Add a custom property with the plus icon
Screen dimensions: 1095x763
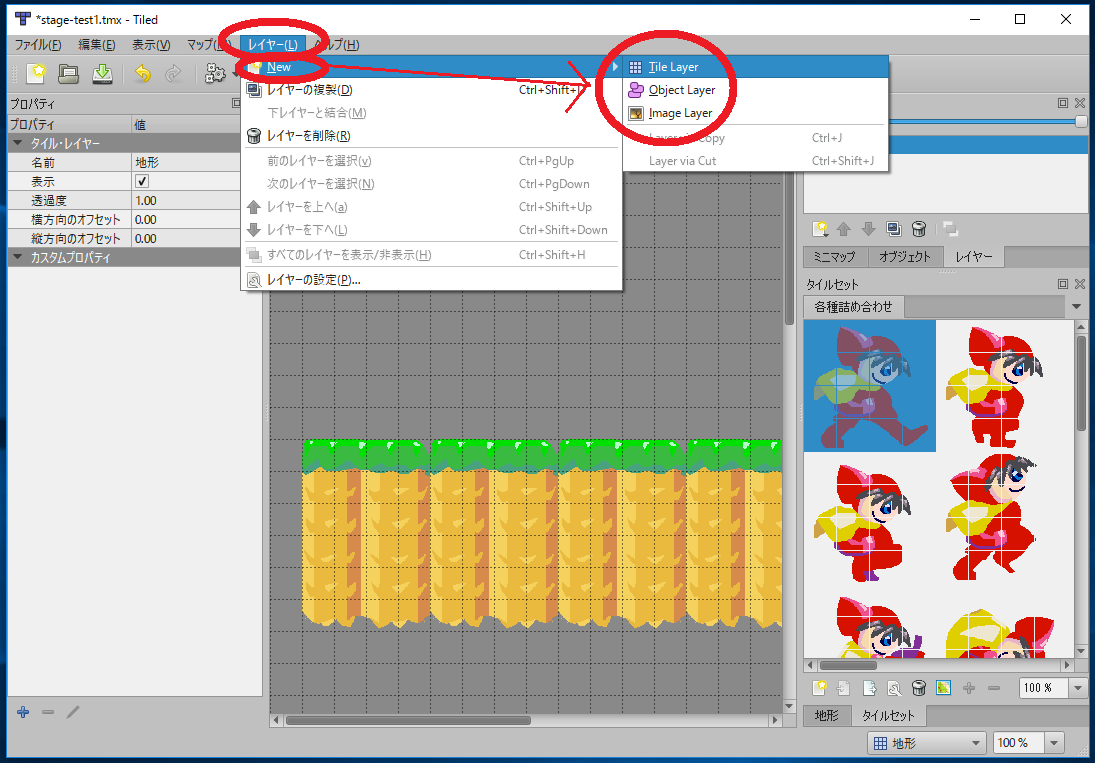point(22,712)
